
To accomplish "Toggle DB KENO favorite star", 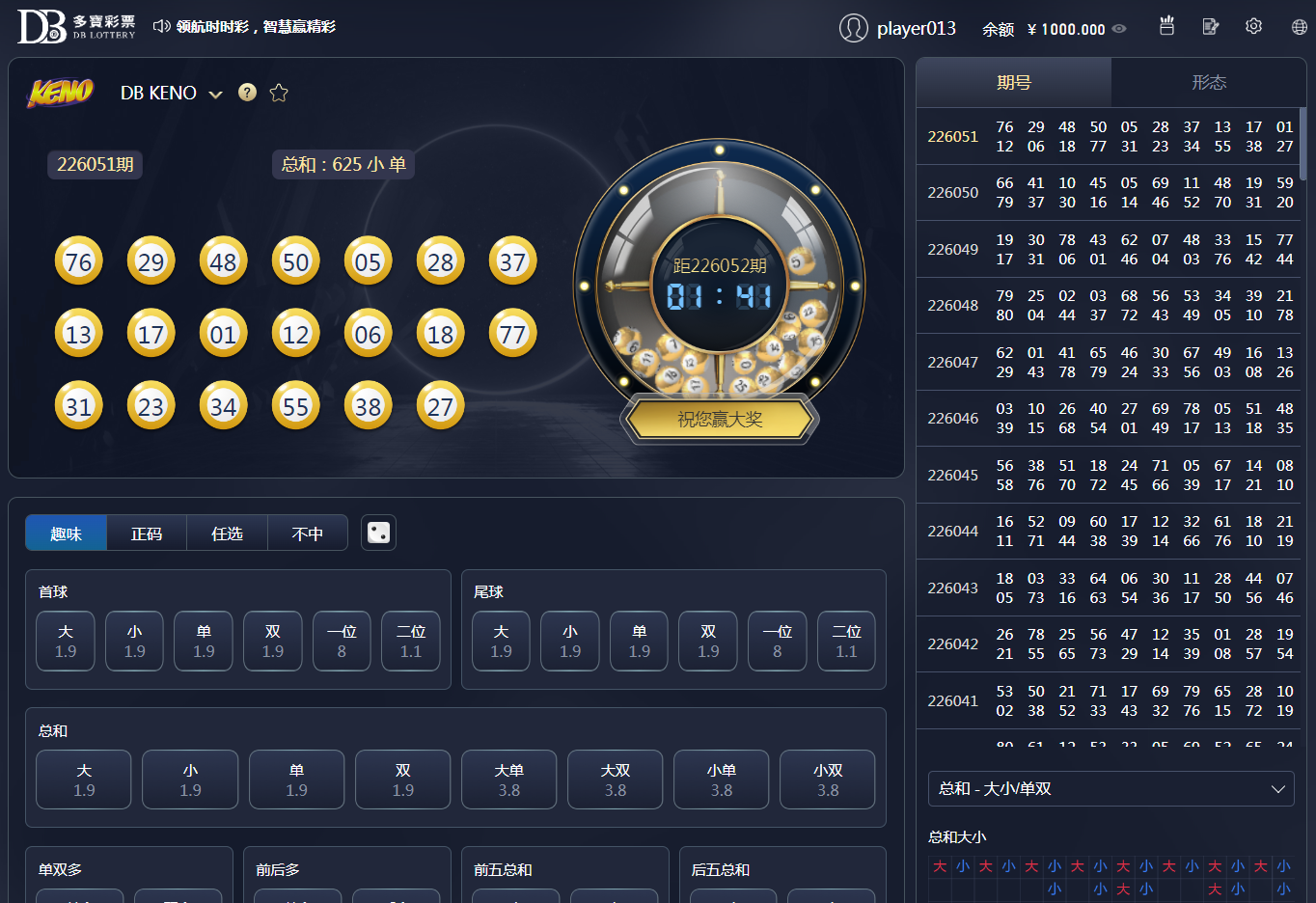I will 279,93.
